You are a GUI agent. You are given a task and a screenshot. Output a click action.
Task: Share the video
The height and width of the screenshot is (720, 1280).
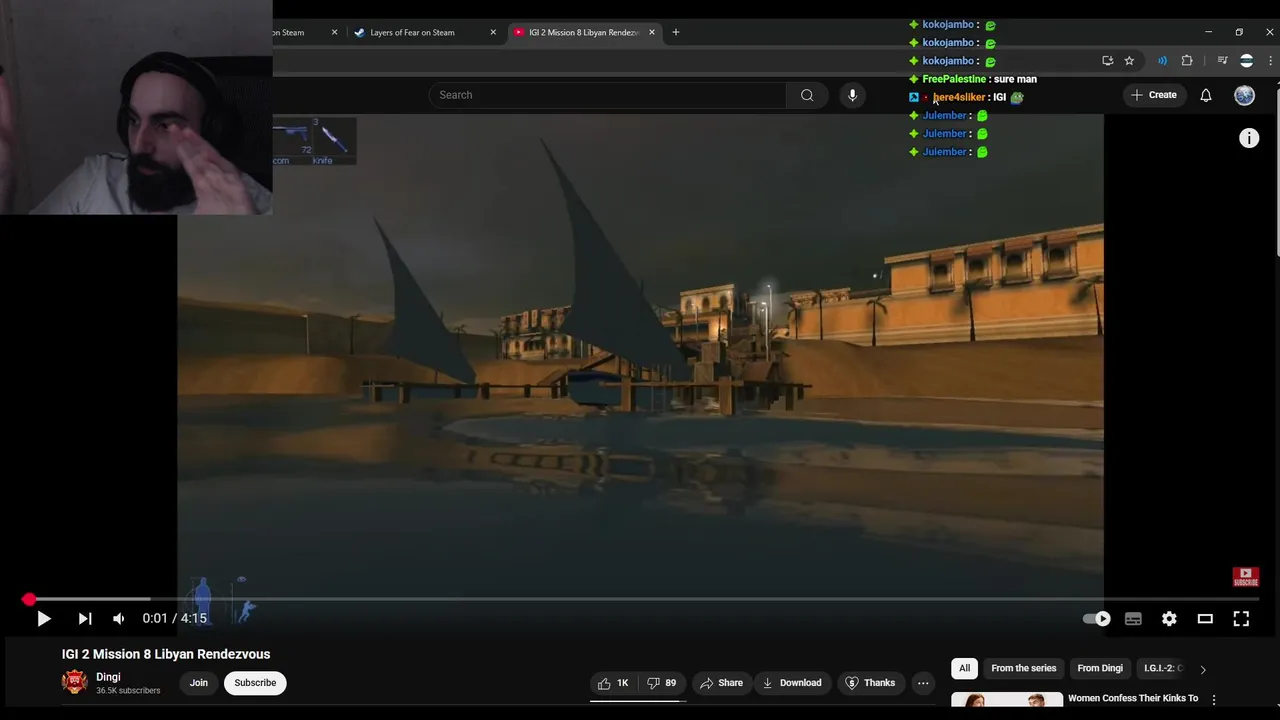(721, 683)
